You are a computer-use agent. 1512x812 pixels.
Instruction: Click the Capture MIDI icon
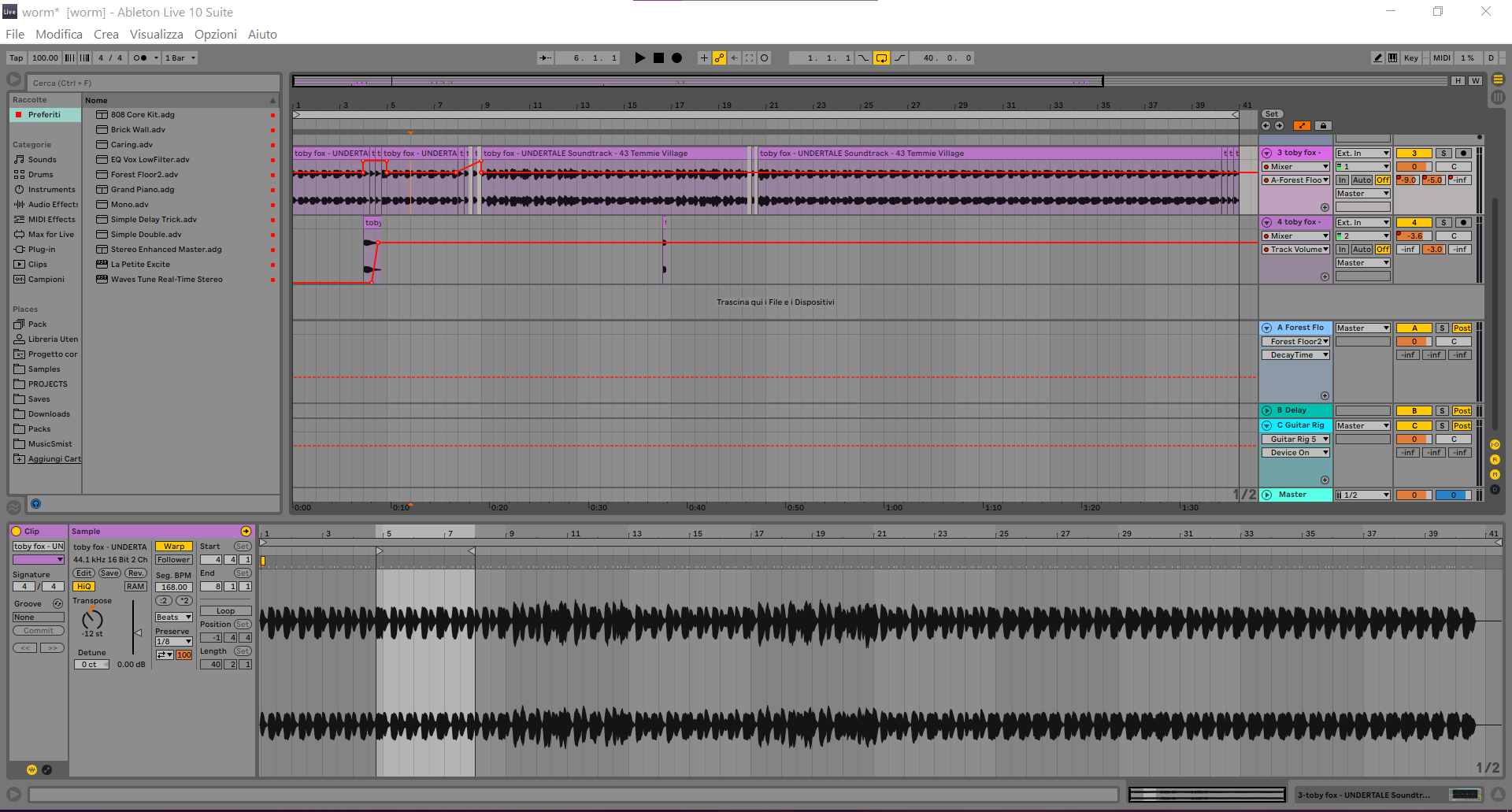[749, 57]
